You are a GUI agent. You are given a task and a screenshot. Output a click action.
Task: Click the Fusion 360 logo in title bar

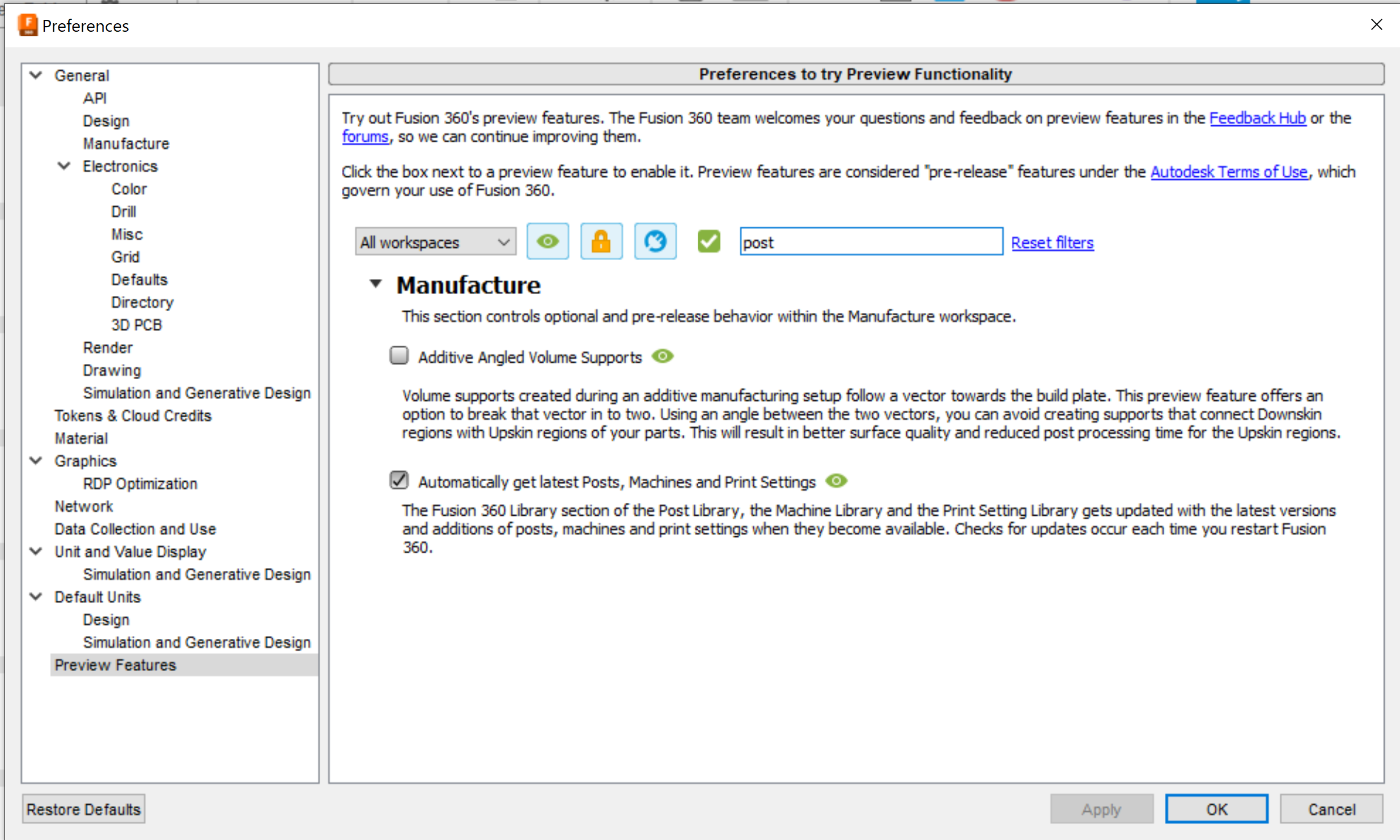click(27, 26)
